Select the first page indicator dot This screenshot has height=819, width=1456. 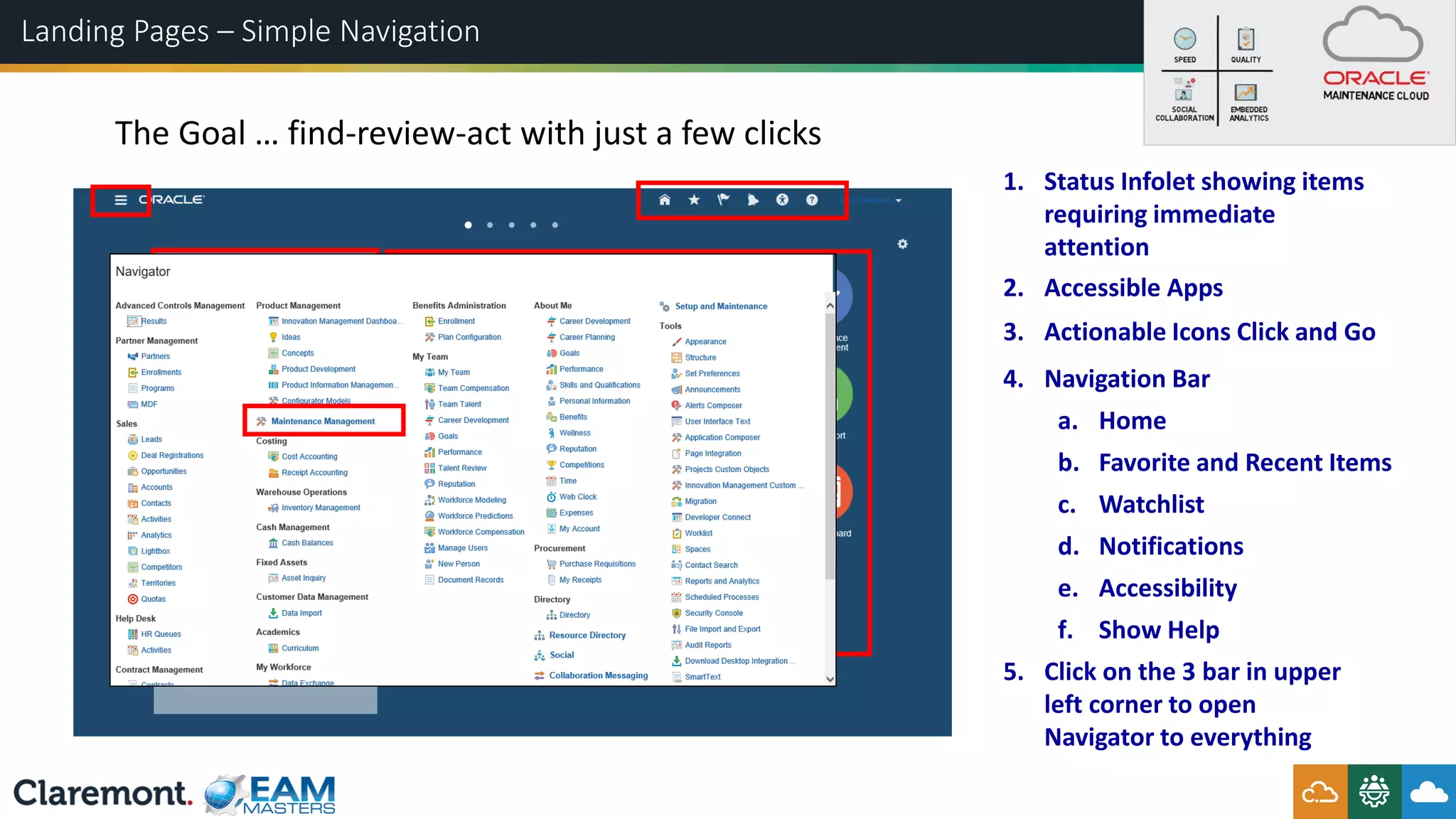(468, 225)
